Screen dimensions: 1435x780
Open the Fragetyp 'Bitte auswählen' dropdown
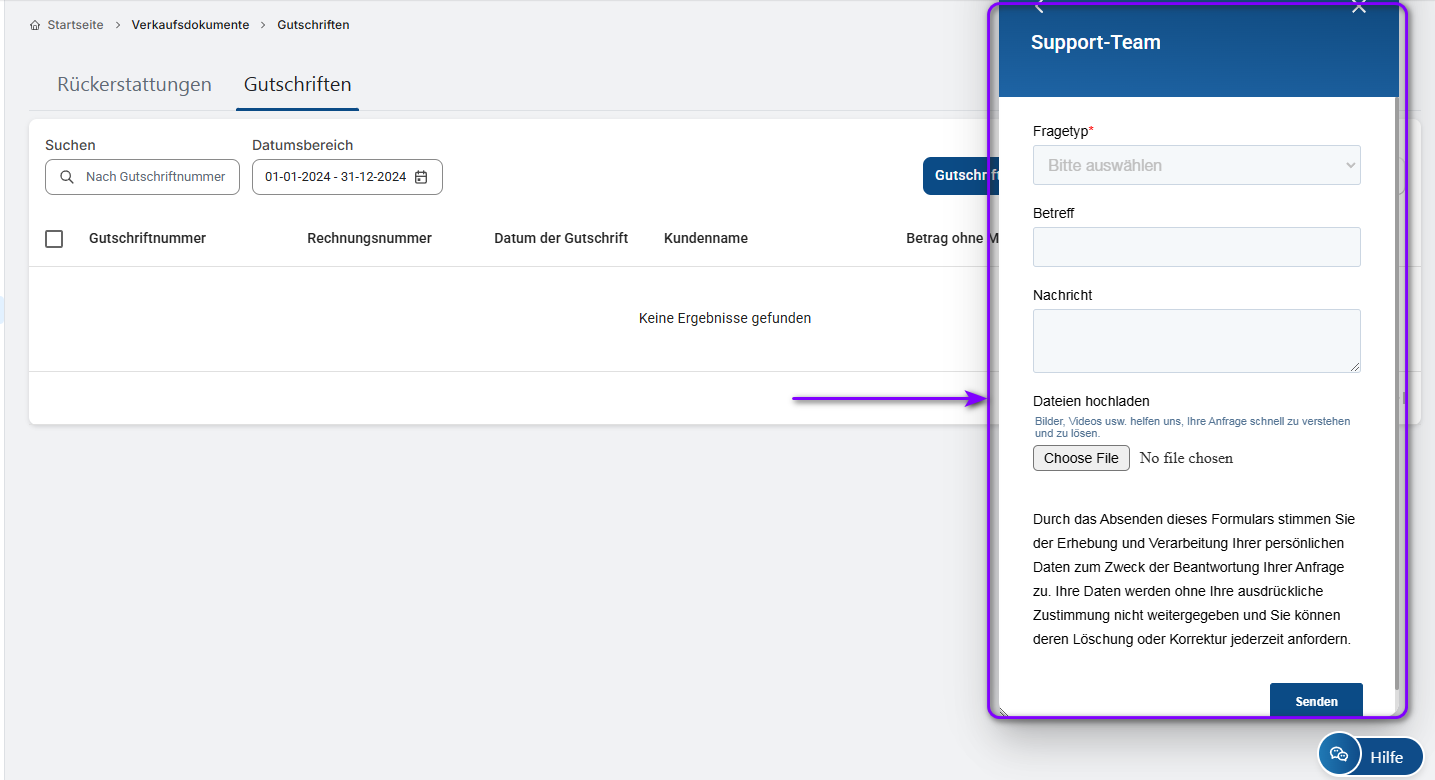[1196, 165]
